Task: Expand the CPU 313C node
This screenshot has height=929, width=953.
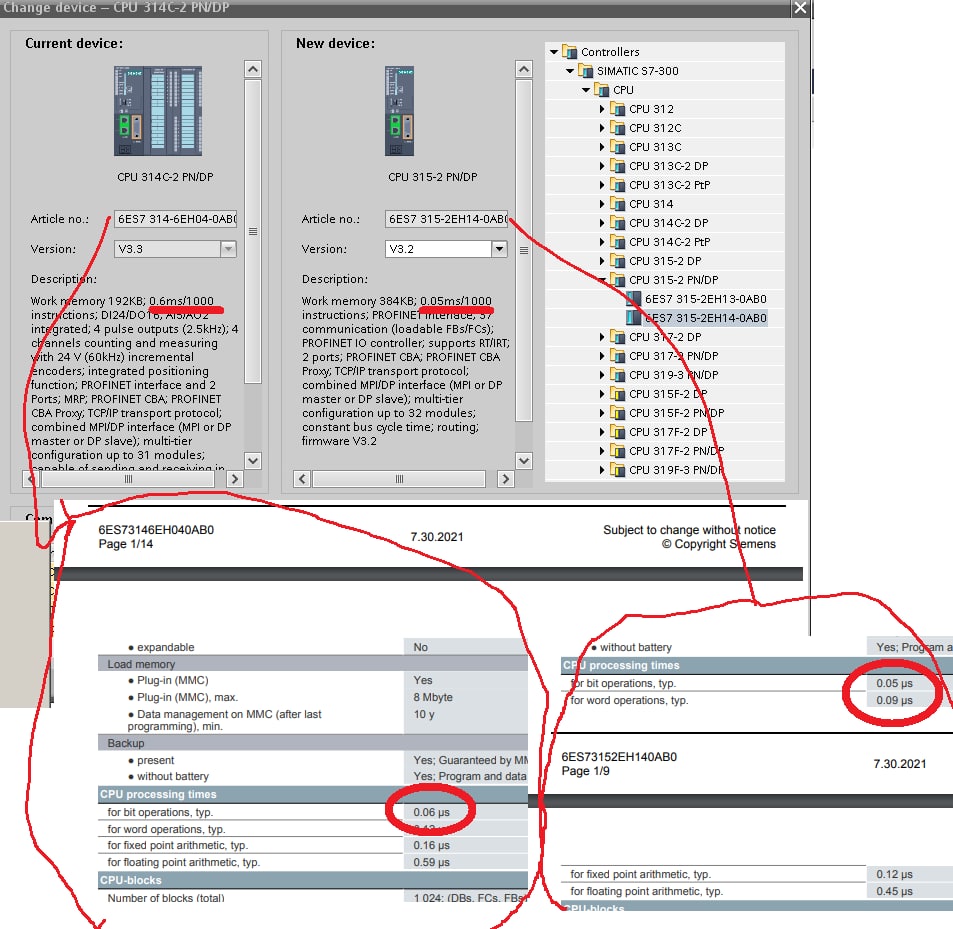Action: click(x=602, y=146)
